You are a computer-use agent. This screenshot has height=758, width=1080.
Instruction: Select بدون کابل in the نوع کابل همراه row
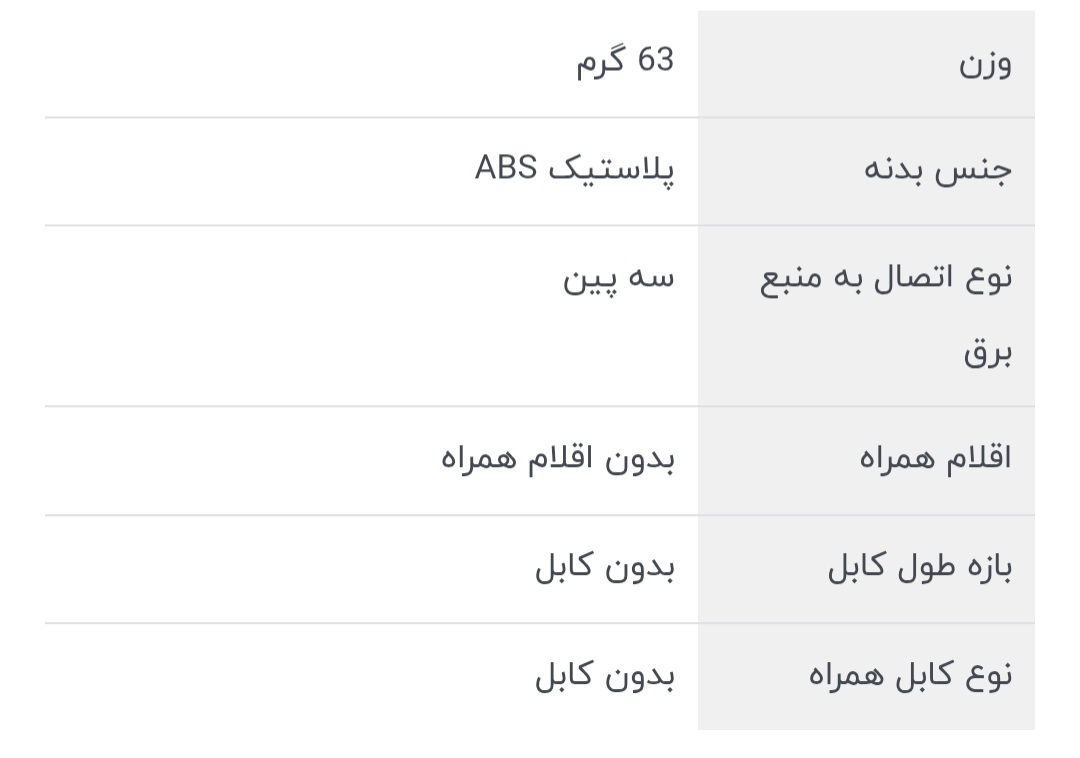coord(605,676)
